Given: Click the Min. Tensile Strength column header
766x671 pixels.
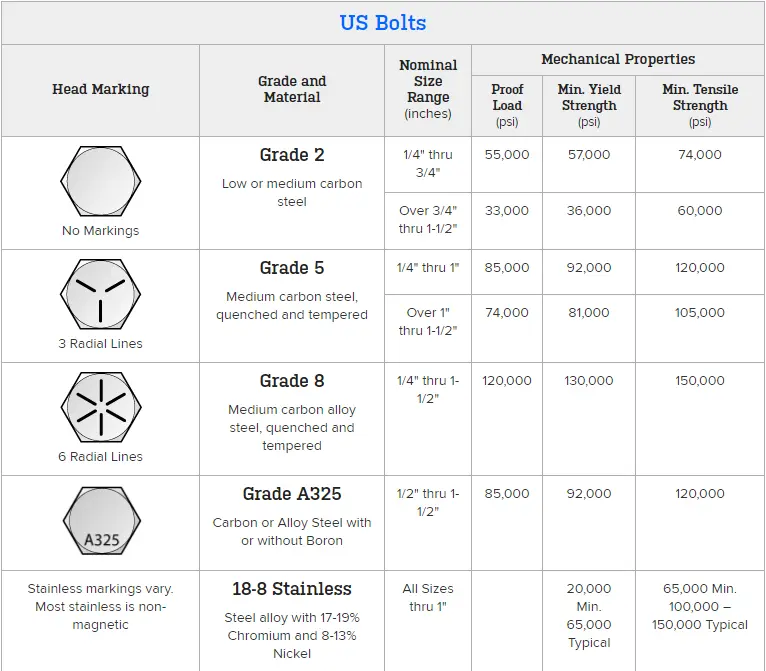Looking at the screenshot, I should 700,105.
